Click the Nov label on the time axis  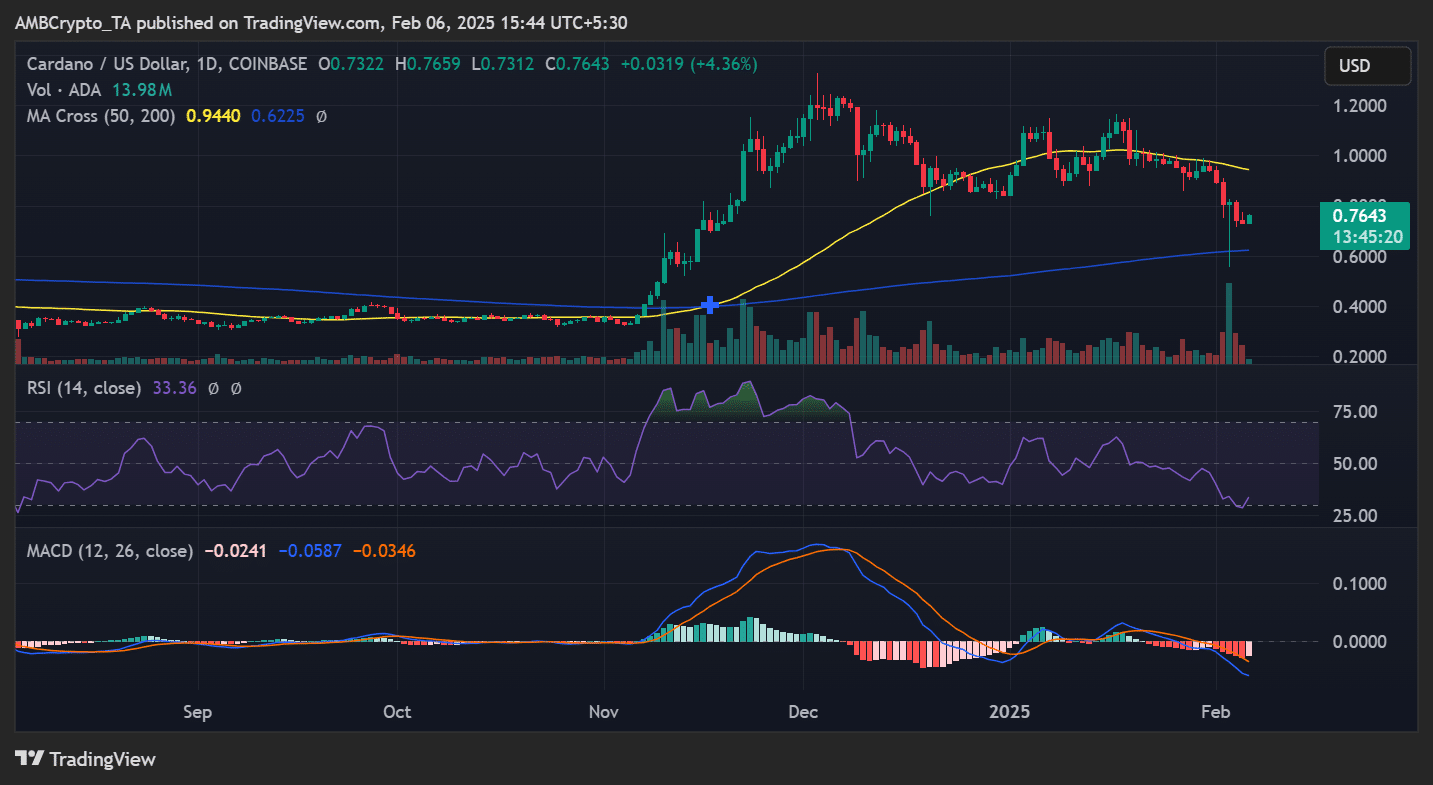click(604, 713)
